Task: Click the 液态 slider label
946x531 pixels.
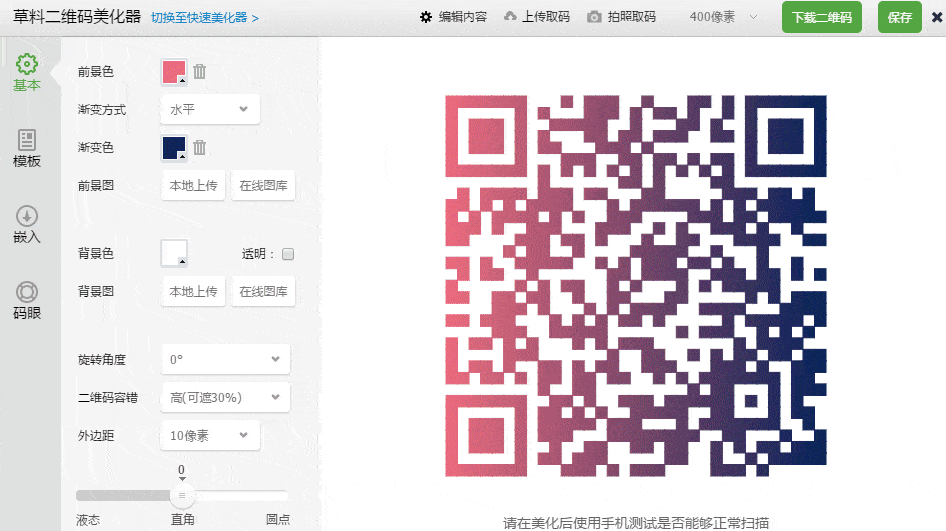Action: coord(88,520)
